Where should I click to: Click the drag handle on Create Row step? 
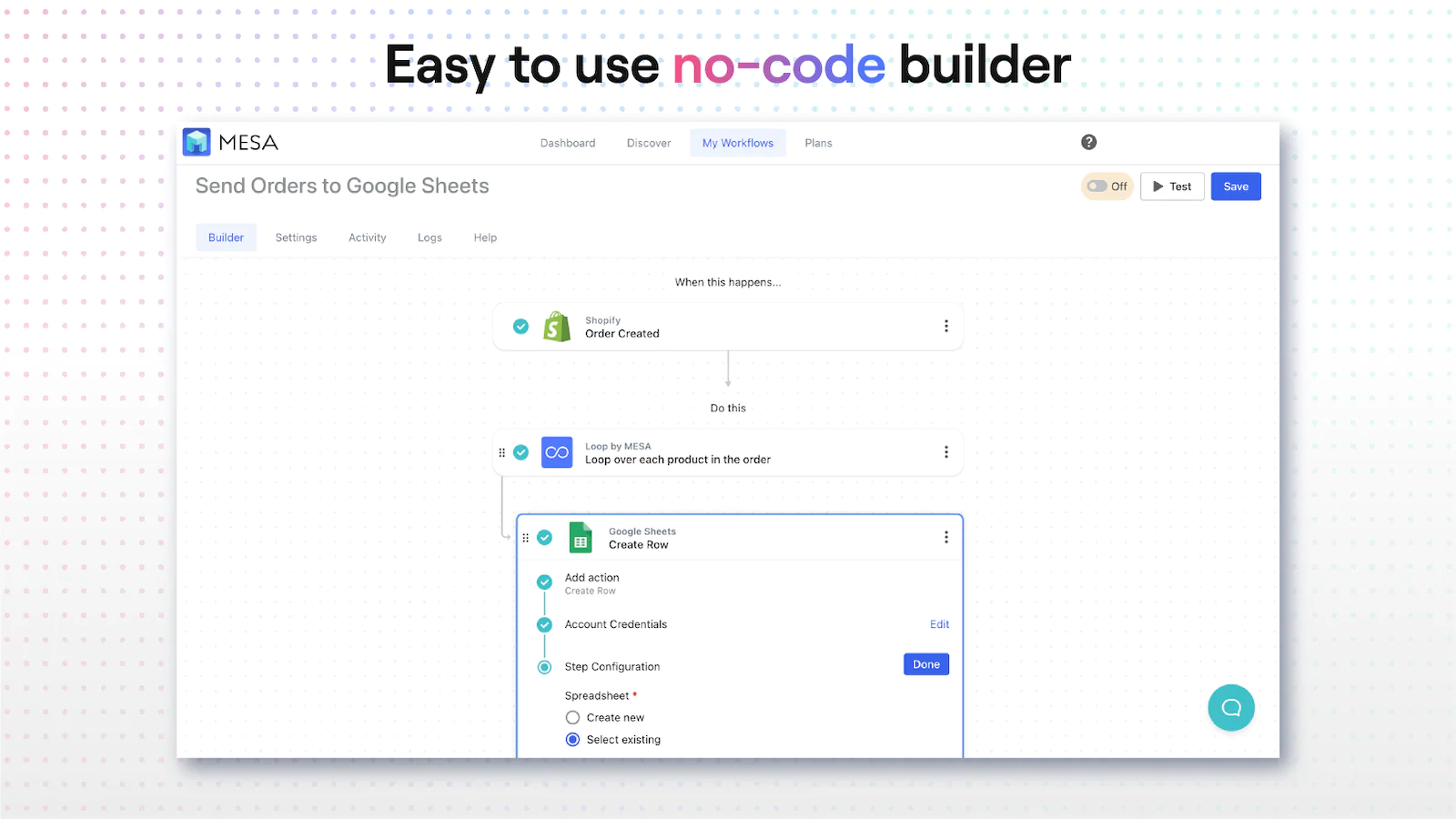pyautogui.click(x=526, y=538)
